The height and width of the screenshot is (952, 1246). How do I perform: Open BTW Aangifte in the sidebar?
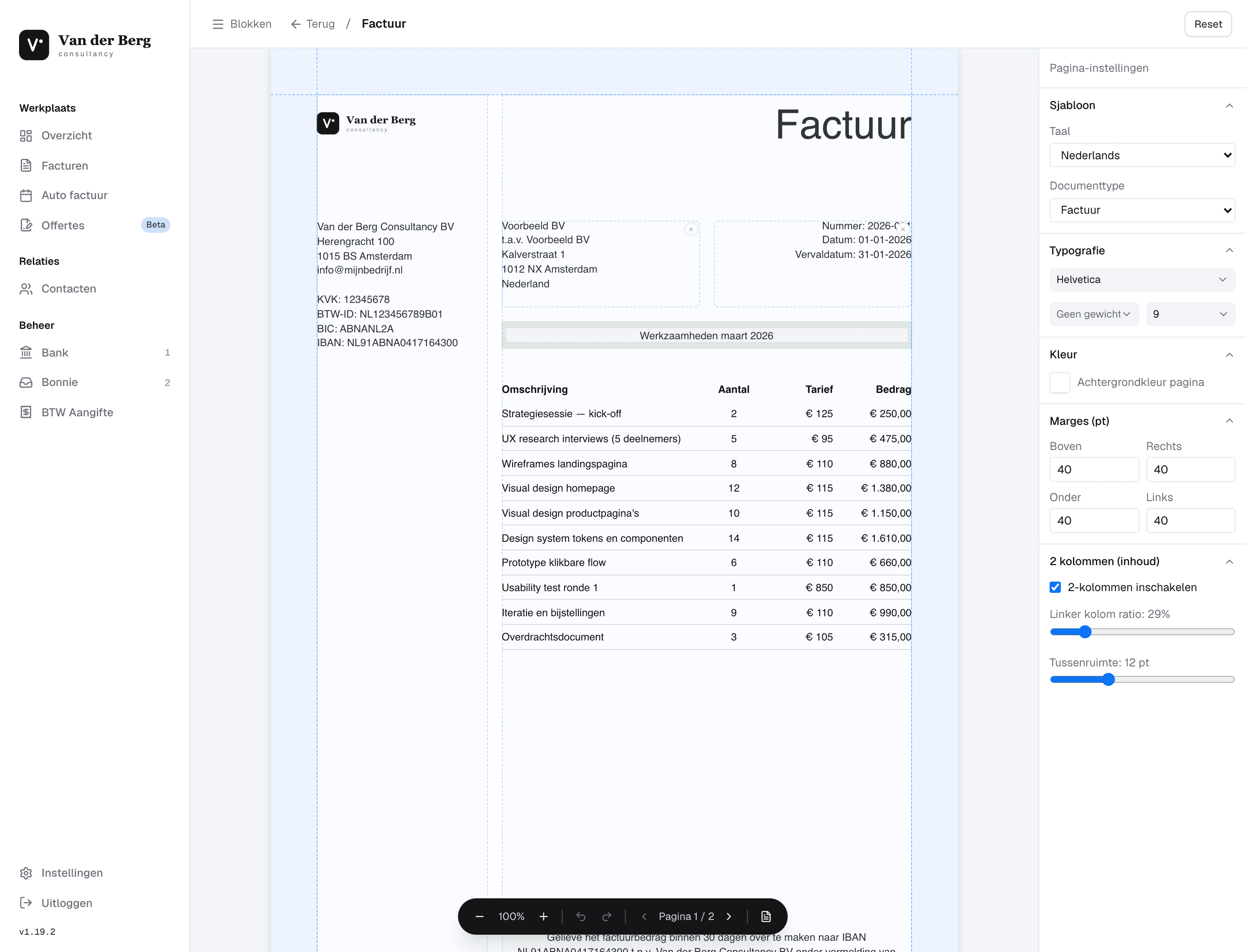pos(95,412)
